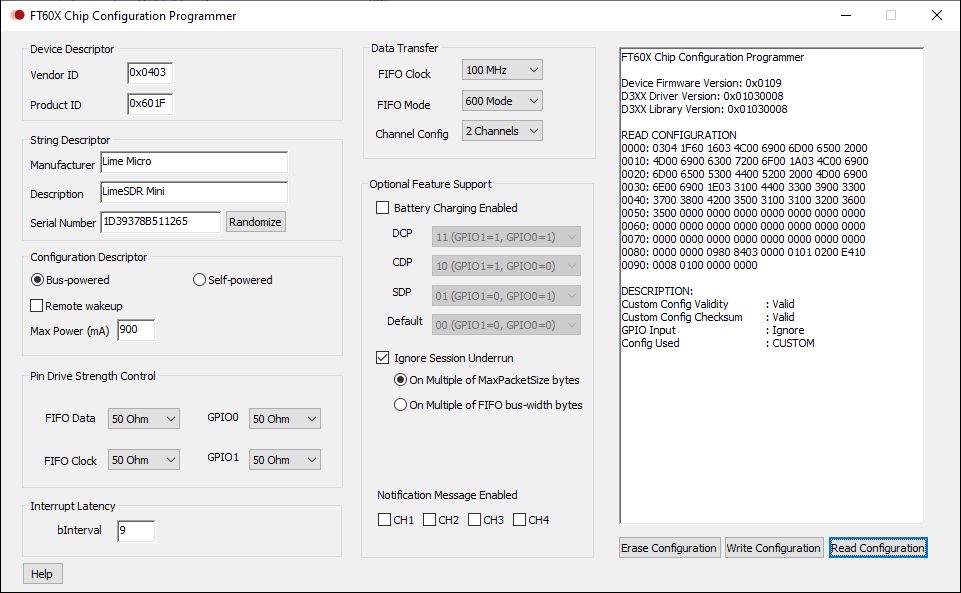
Task: Open the GPIO1 drive strength dropdown
Action: (284, 460)
